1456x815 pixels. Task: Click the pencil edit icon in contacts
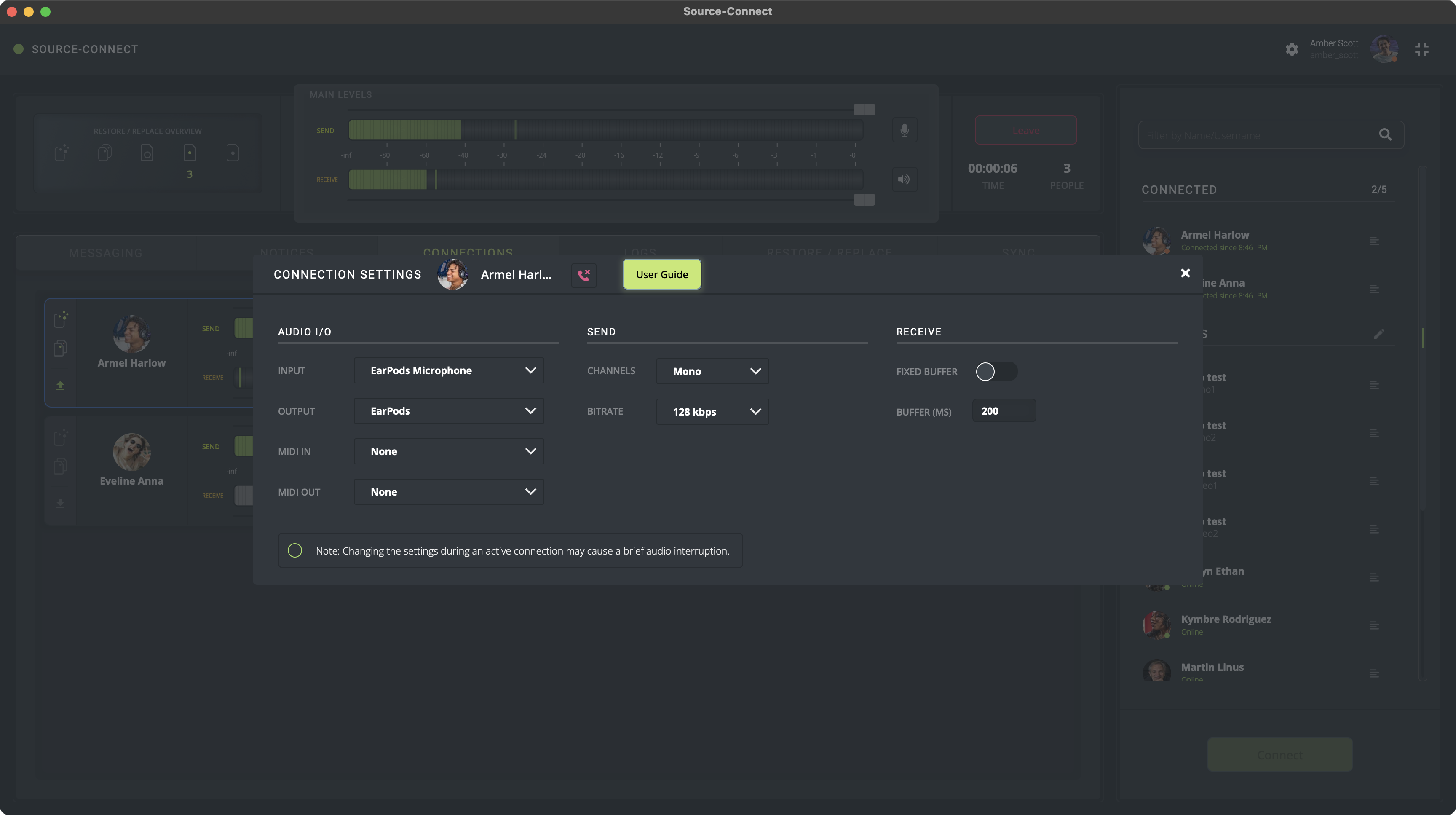pos(1379,333)
